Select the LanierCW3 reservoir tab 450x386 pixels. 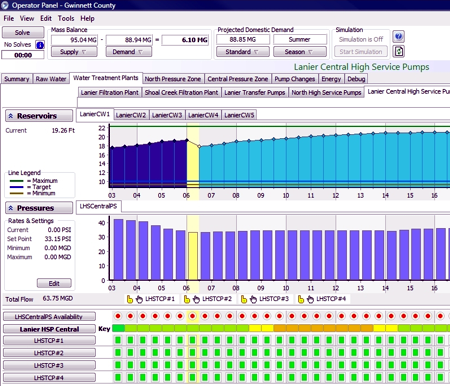point(167,115)
